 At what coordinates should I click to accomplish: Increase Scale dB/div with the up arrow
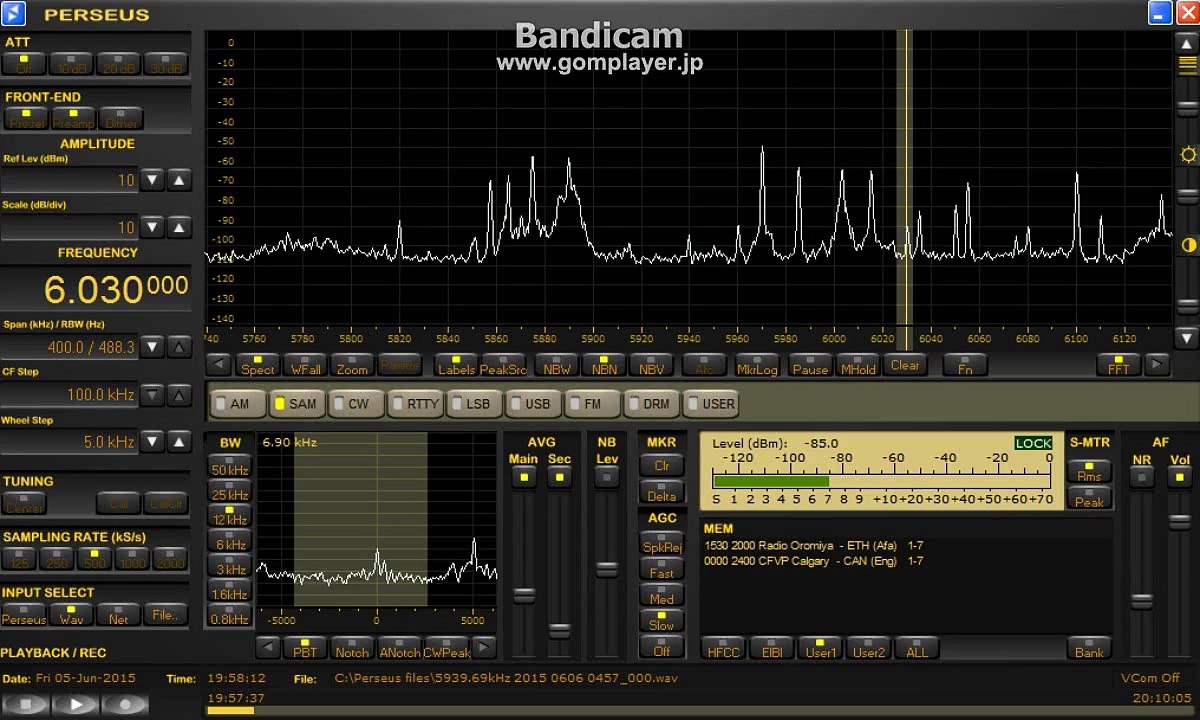click(x=179, y=227)
